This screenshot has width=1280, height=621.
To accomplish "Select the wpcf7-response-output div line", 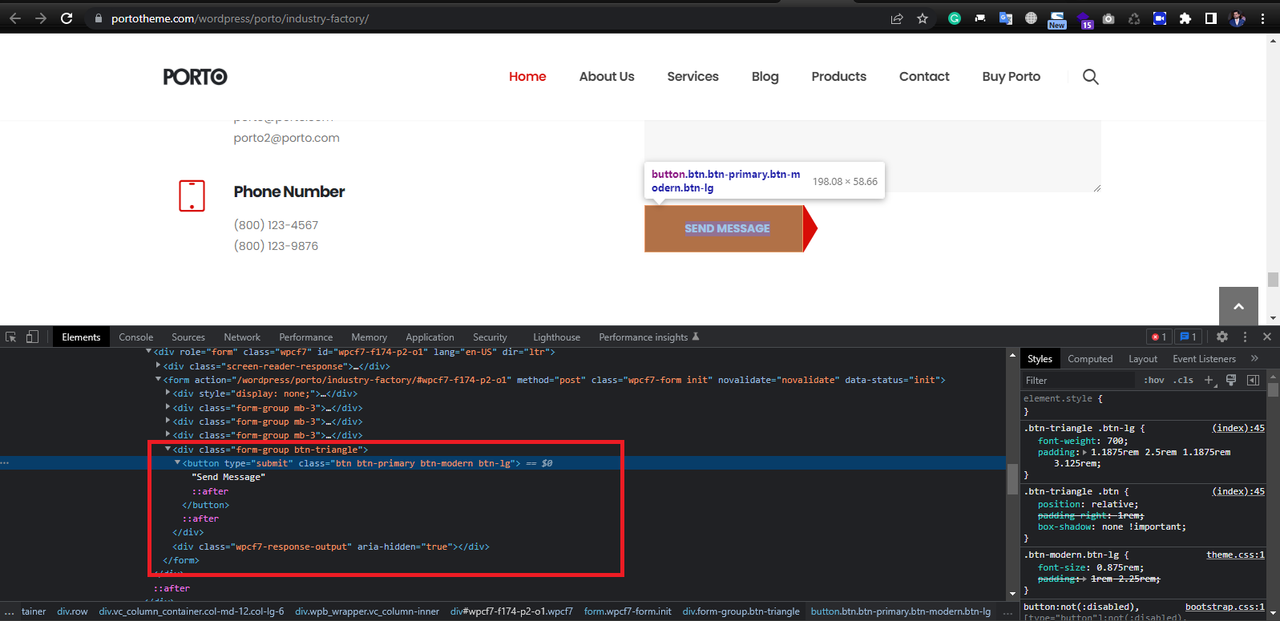I will (331, 547).
